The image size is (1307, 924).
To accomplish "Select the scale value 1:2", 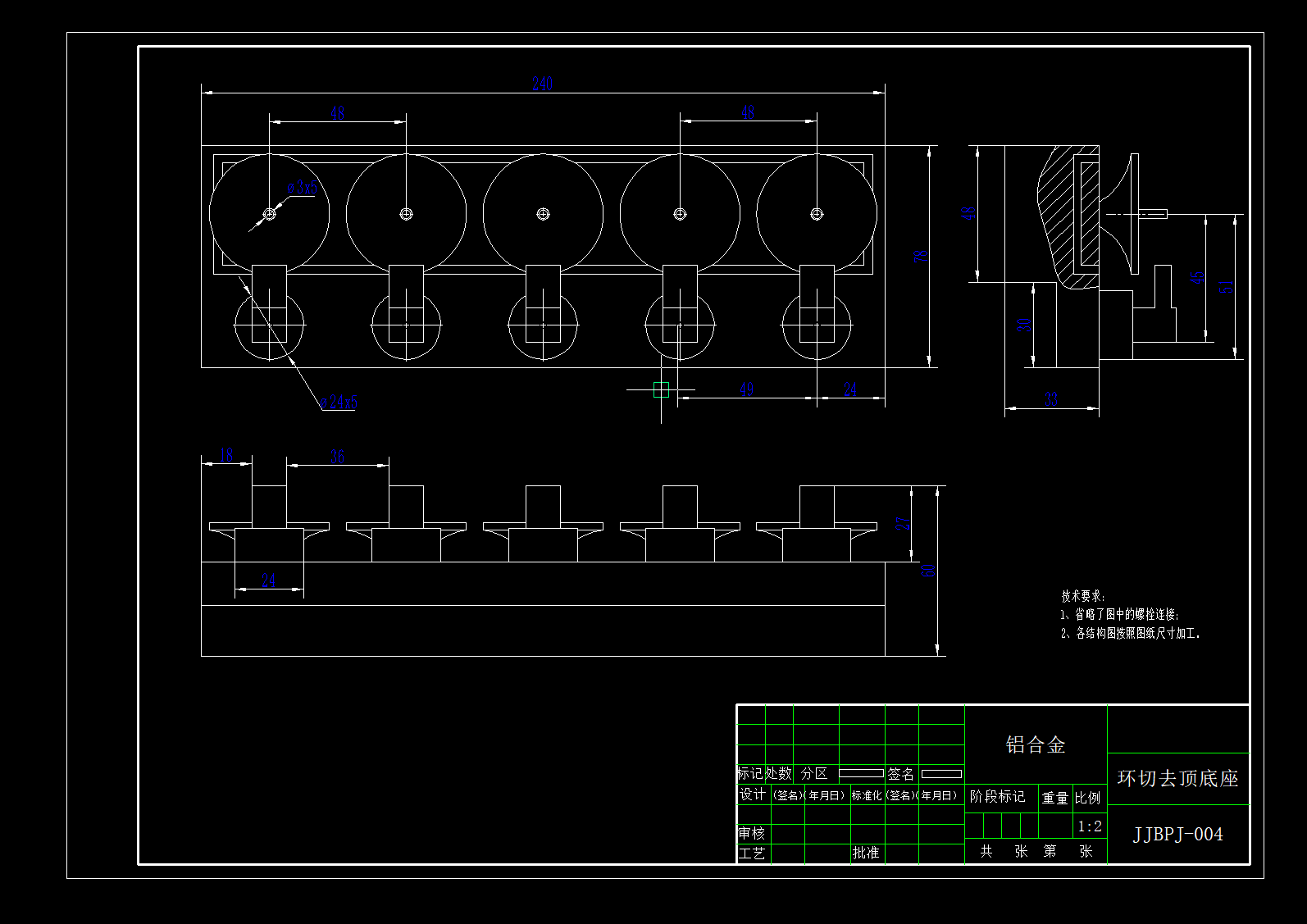I will [1090, 826].
